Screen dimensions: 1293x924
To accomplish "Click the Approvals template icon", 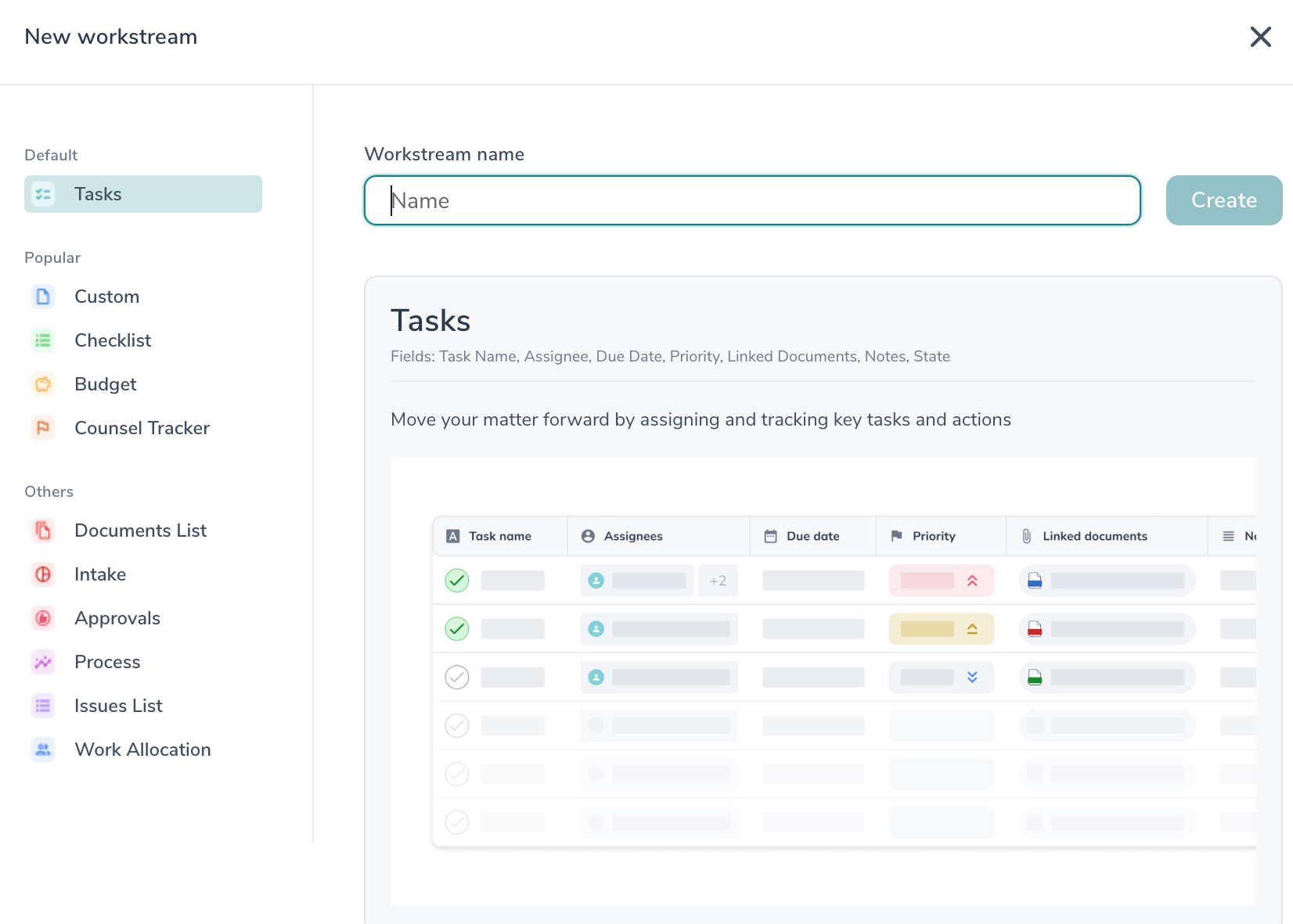I will pos(42,618).
